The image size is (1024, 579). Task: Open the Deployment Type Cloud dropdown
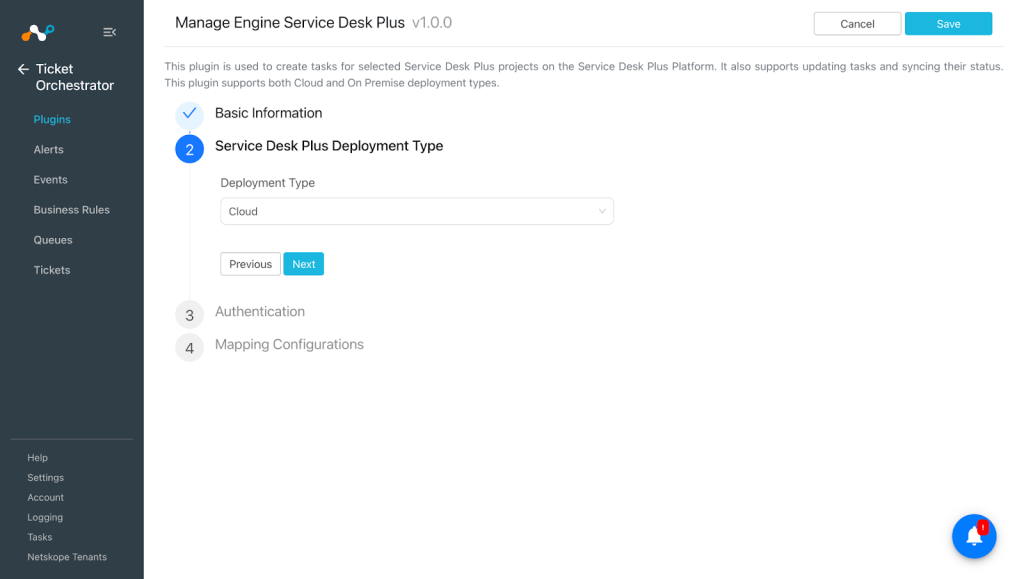coord(417,211)
